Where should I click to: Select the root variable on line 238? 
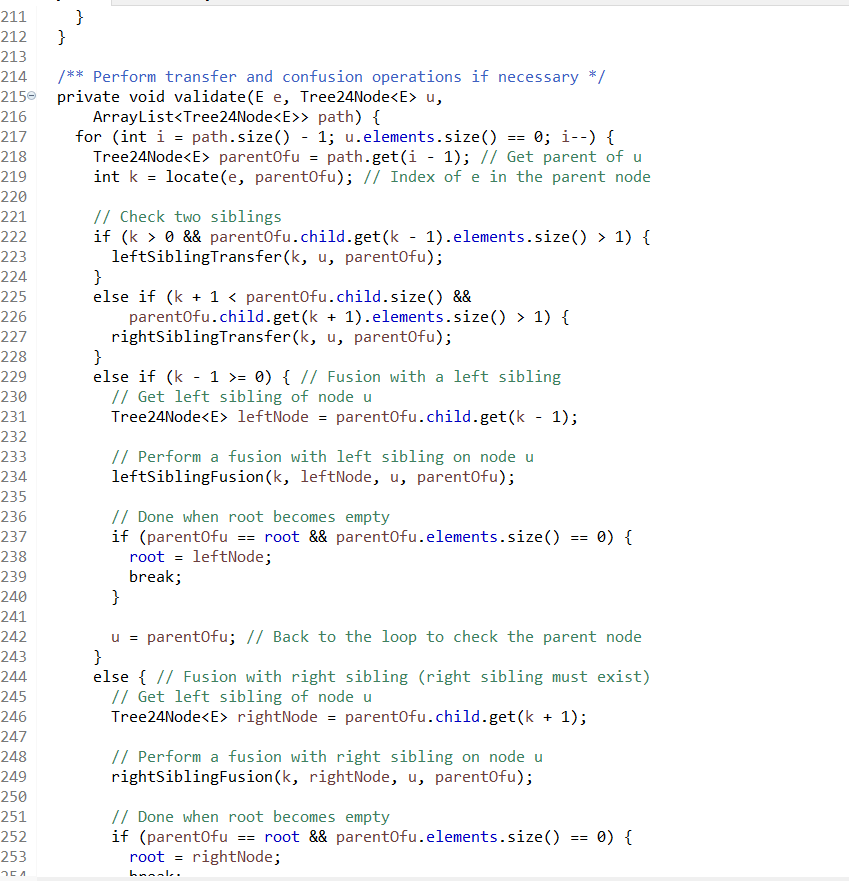[146, 556]
